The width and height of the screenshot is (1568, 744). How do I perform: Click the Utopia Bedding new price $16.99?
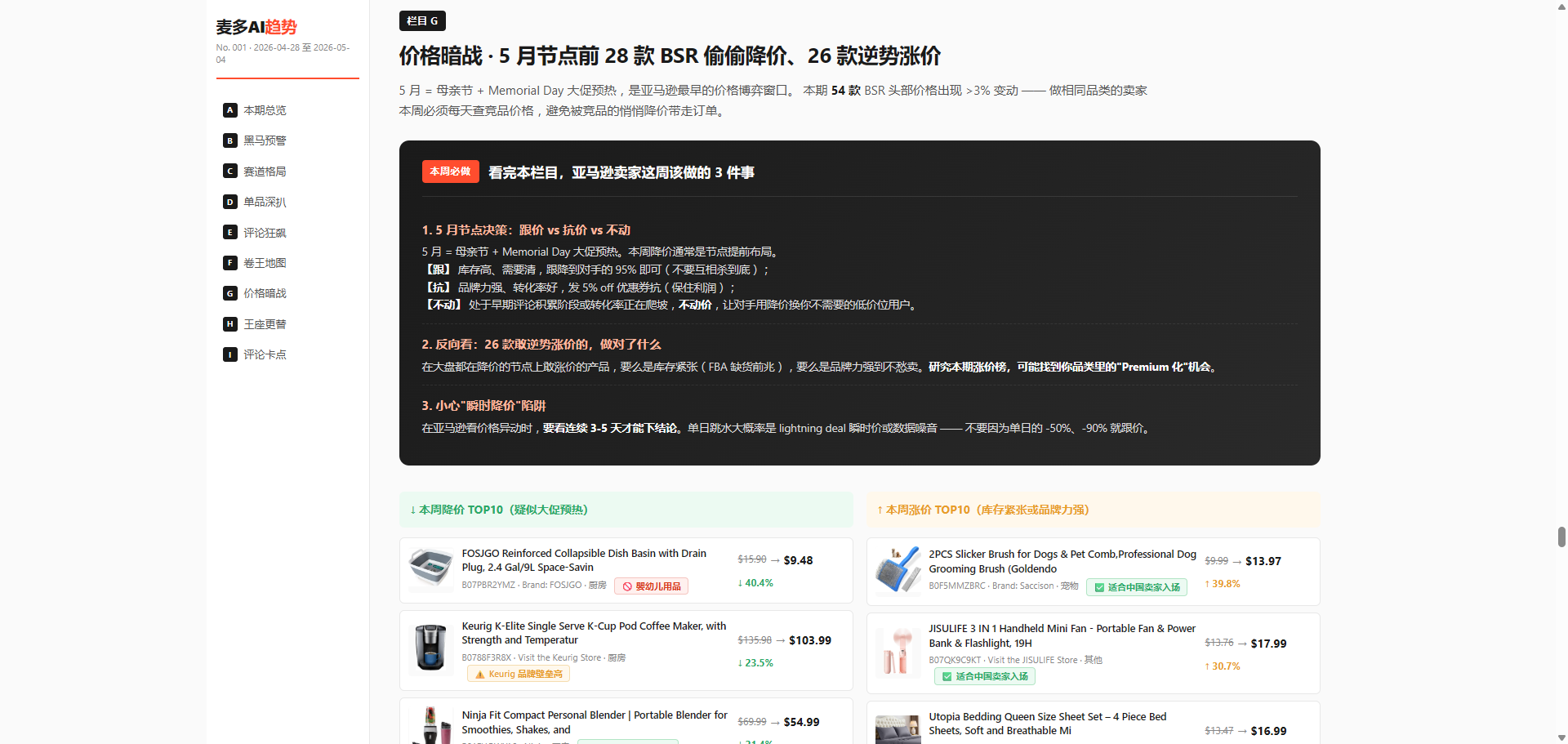1268,731
